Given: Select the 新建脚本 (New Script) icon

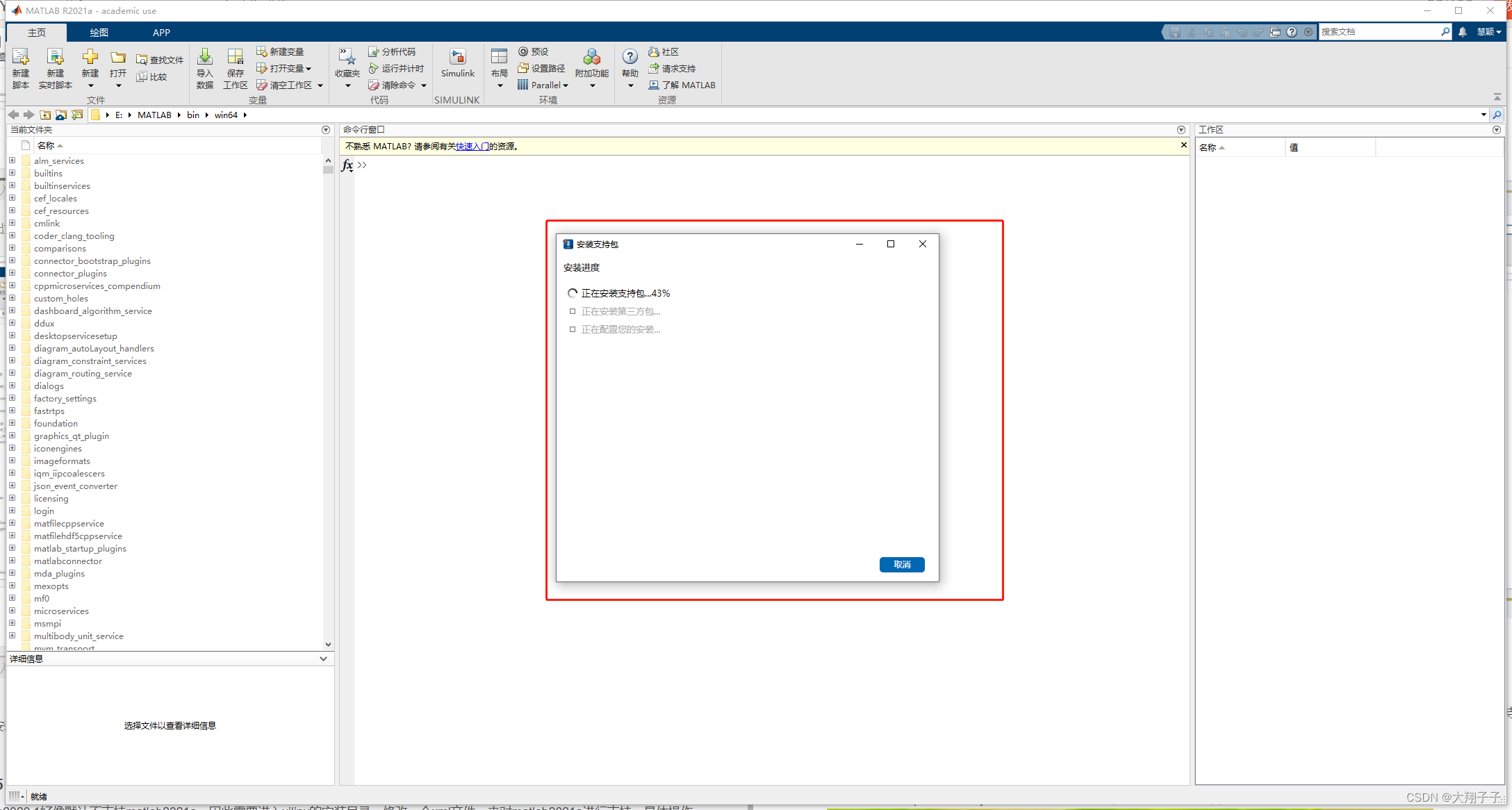Looking at the screenshot, I should pyautogui.click(x=20, y=67).
